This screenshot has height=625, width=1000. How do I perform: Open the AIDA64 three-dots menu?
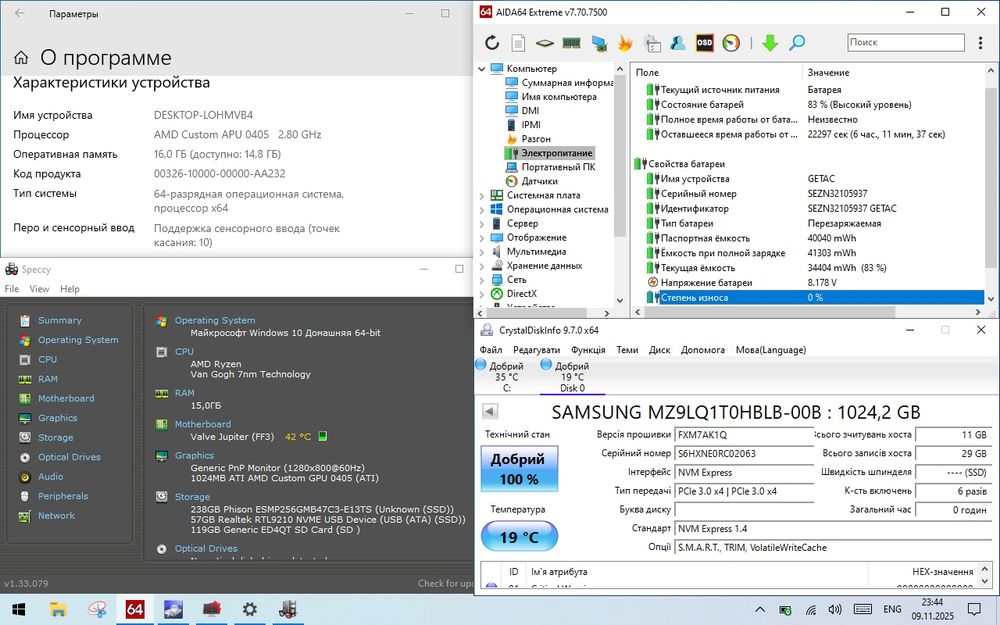(x=980, y=42)
